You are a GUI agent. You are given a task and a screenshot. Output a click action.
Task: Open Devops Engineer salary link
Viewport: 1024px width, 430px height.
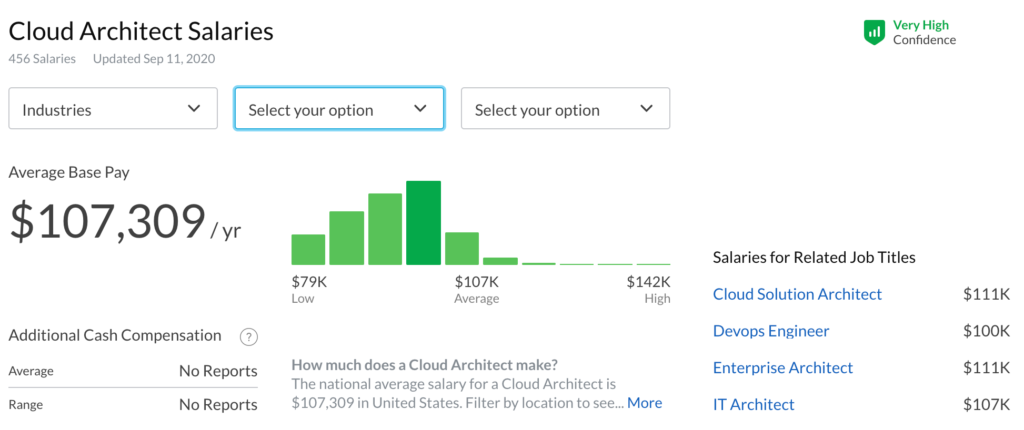point(770,331)
